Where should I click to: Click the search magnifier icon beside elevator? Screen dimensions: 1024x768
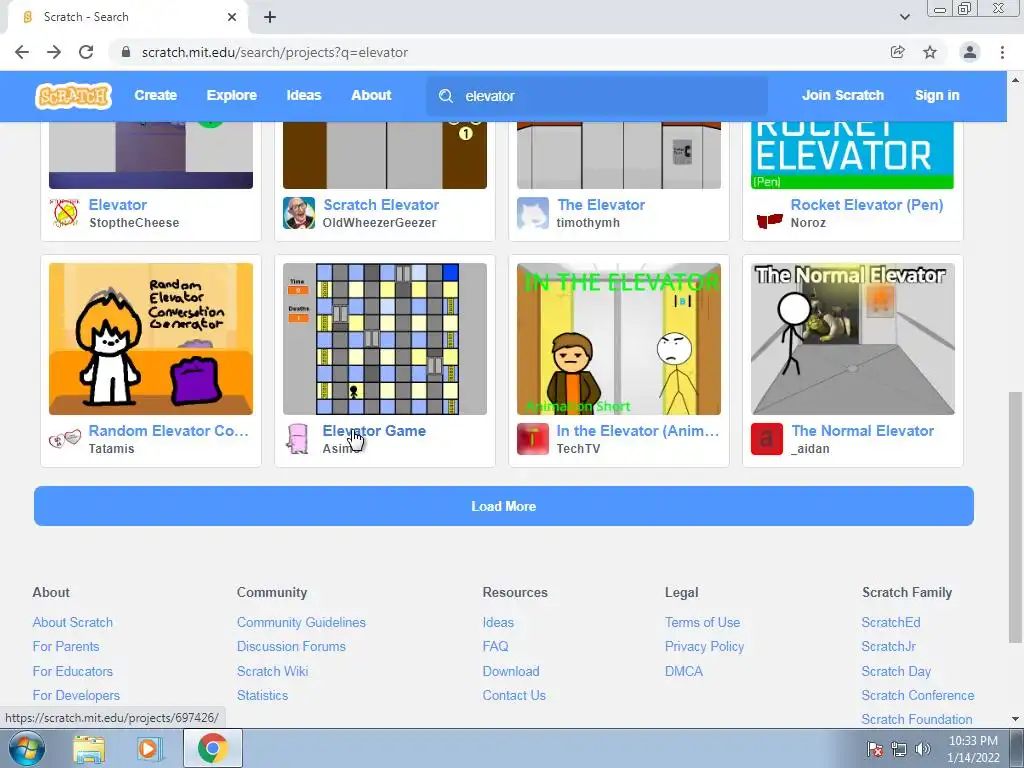pyautogui.click(x=446, y=96)
